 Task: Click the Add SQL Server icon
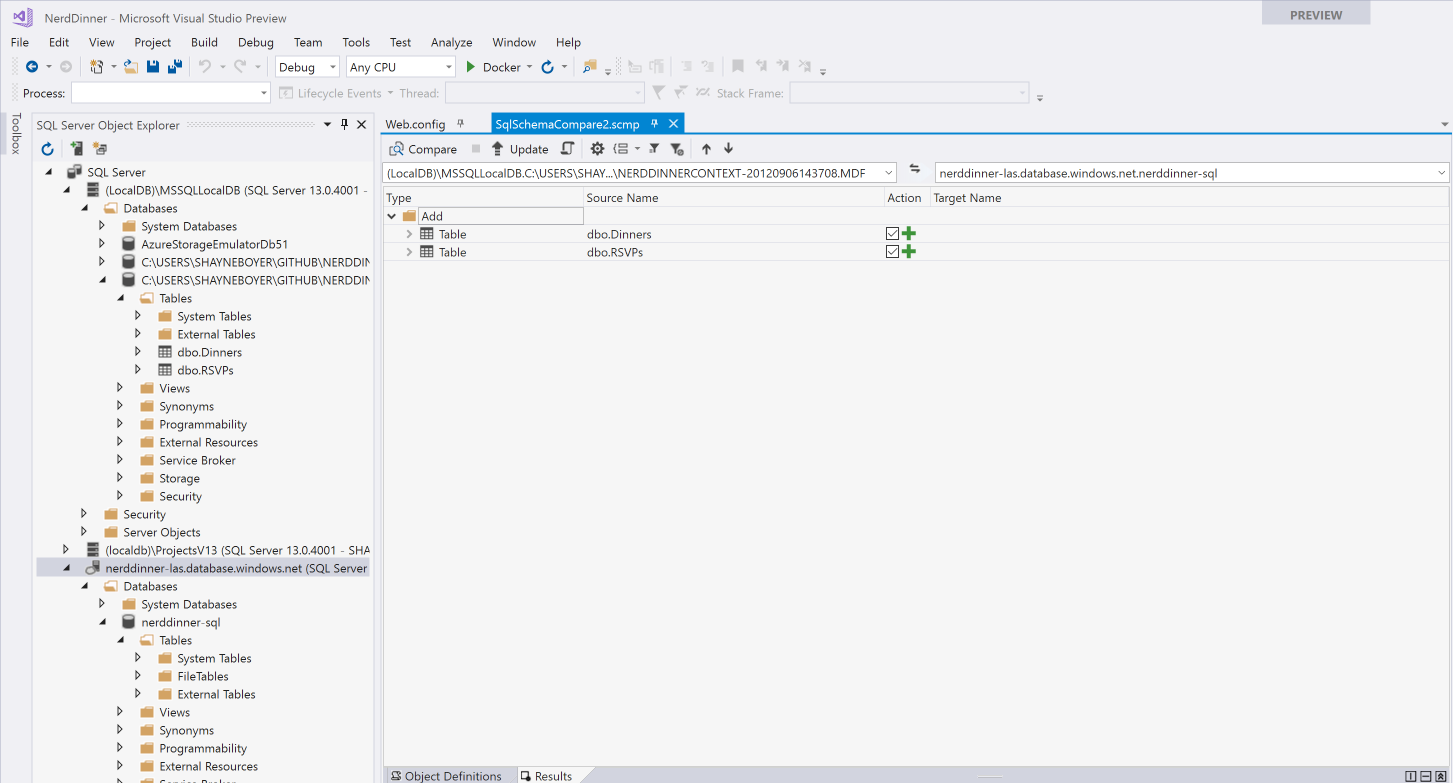76,149
